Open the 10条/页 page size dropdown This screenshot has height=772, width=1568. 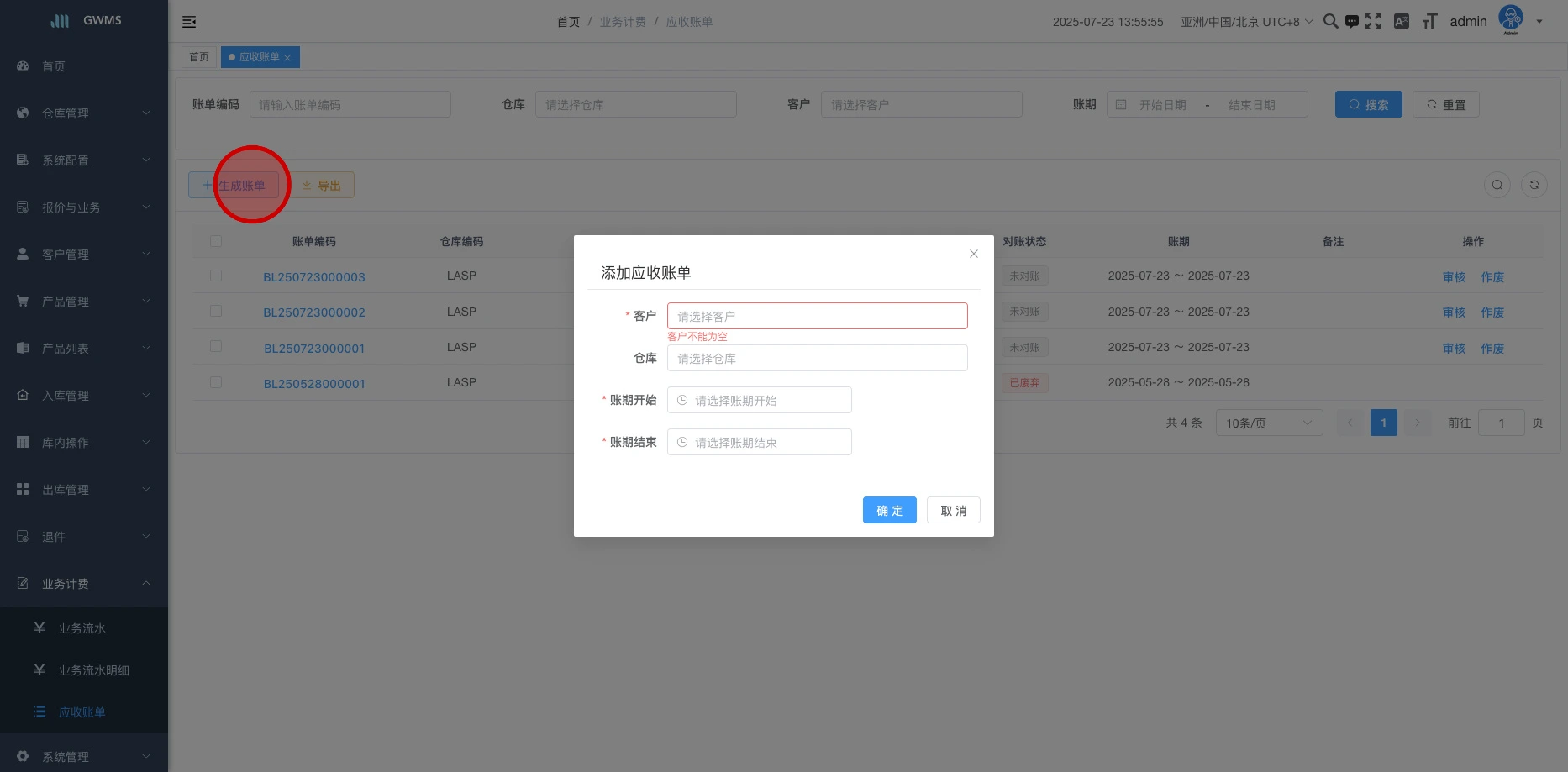(x=1268, y=423)
